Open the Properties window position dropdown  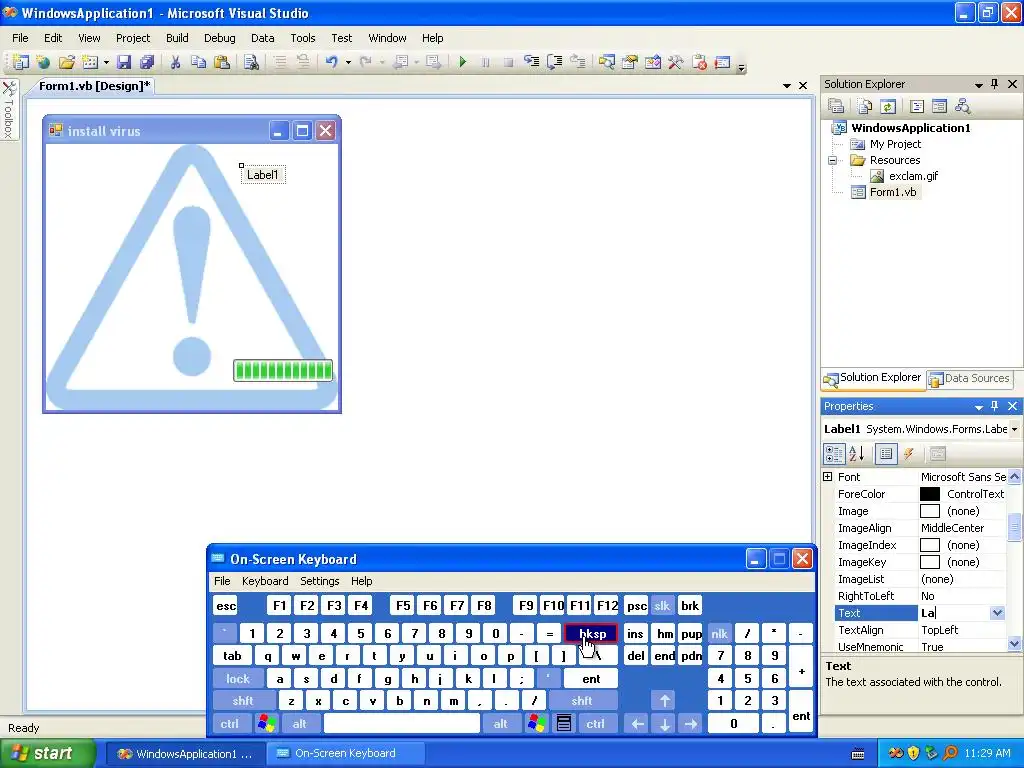[x=978, y=406]
